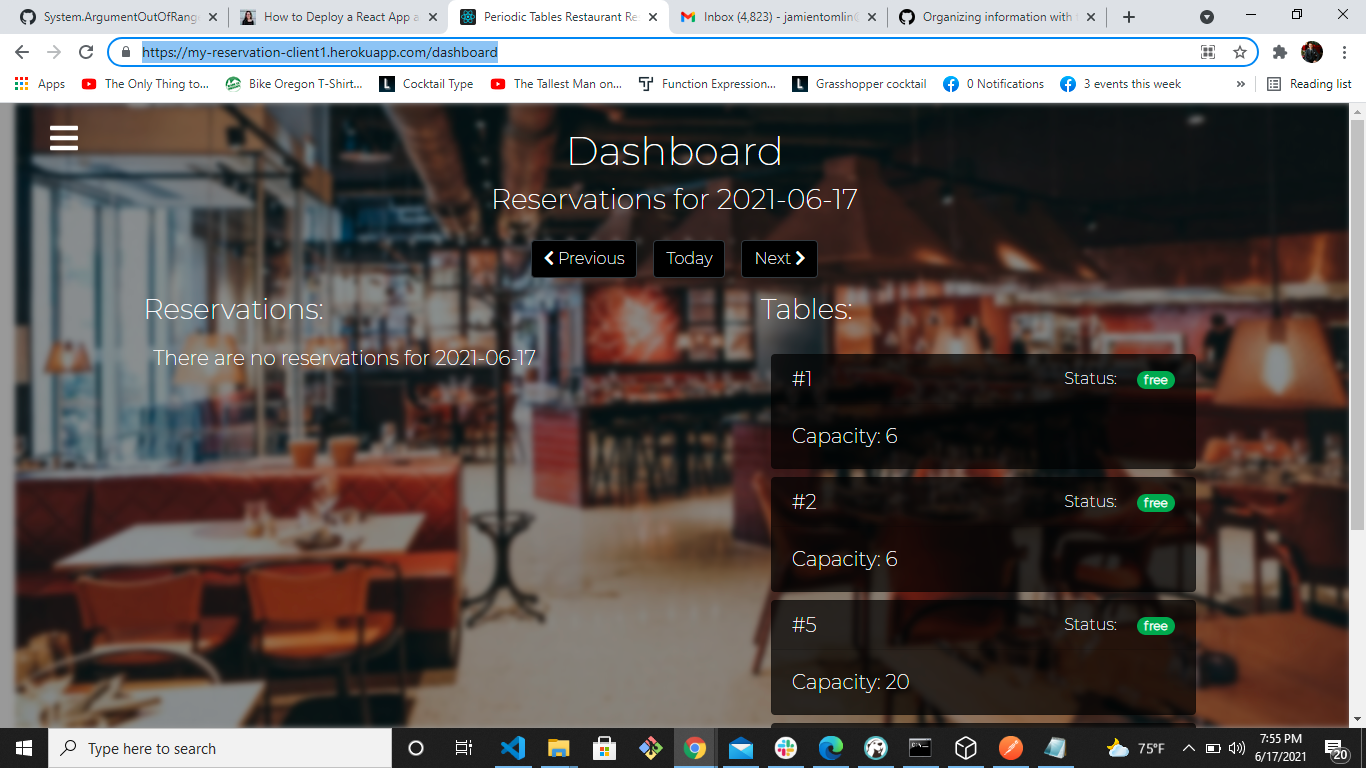Open the Function Expression bookmark
Image resolution: width=1366 pixels, height=768 pixels.
(707, 84)
